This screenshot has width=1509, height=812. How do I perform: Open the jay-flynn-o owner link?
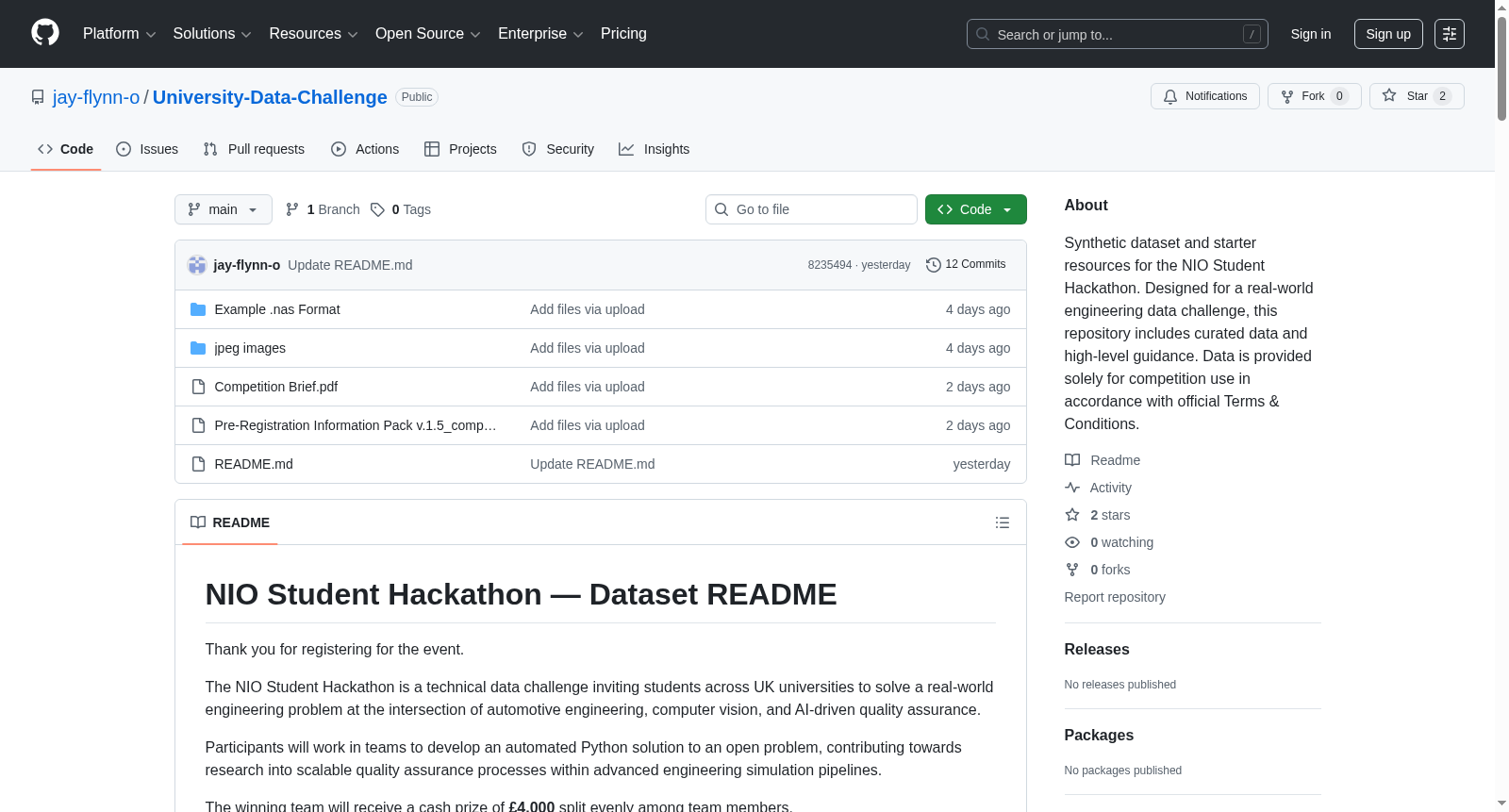[x=96, y=97]
